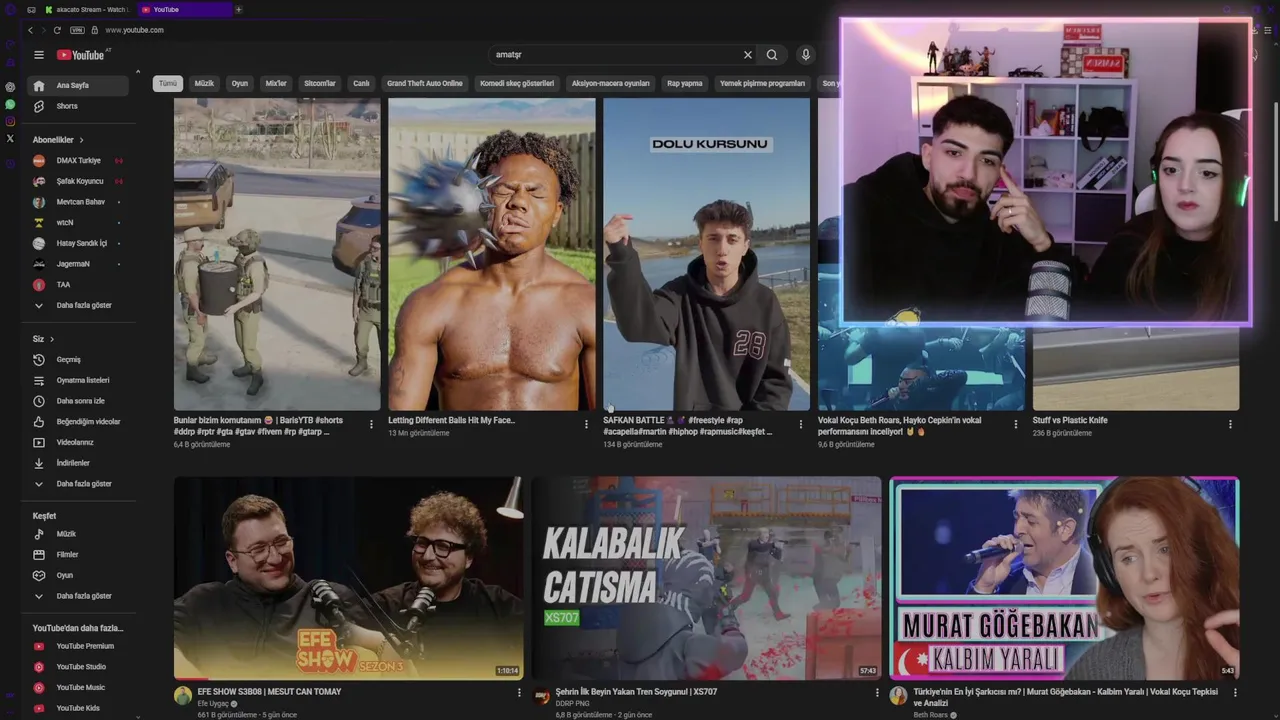Open options menu for SAFKAN BATTLE short
This screenshot has width=1280, height=720.
click(800, 424)
